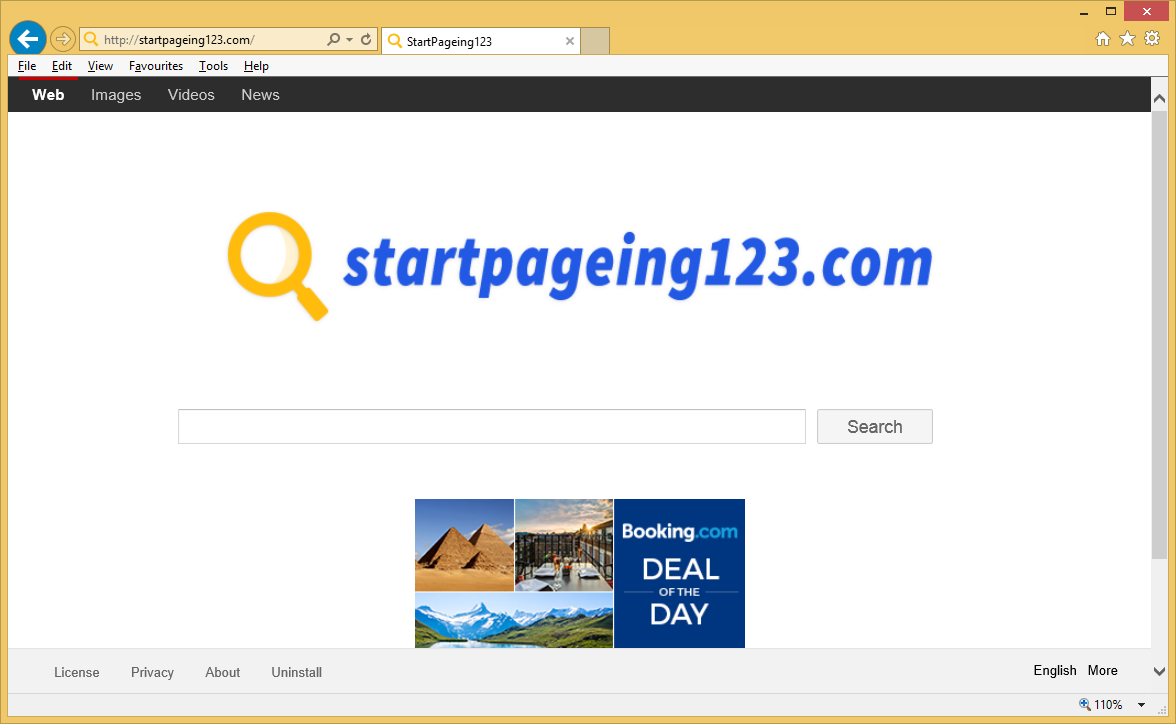Expand the zoom level dropdown arrow
The width and height of the screenshot is (1176, 724).
tap(1142, 704)
